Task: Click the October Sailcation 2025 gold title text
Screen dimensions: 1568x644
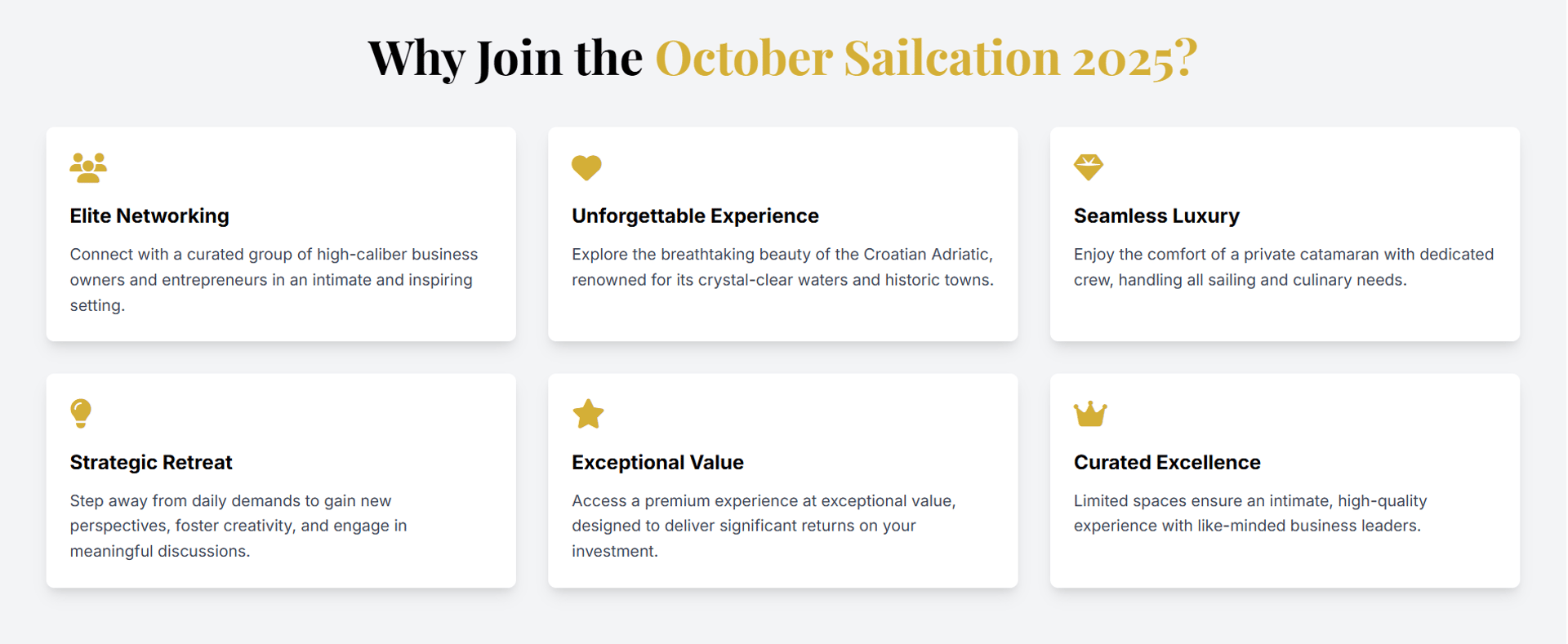Action: [926, 58]
